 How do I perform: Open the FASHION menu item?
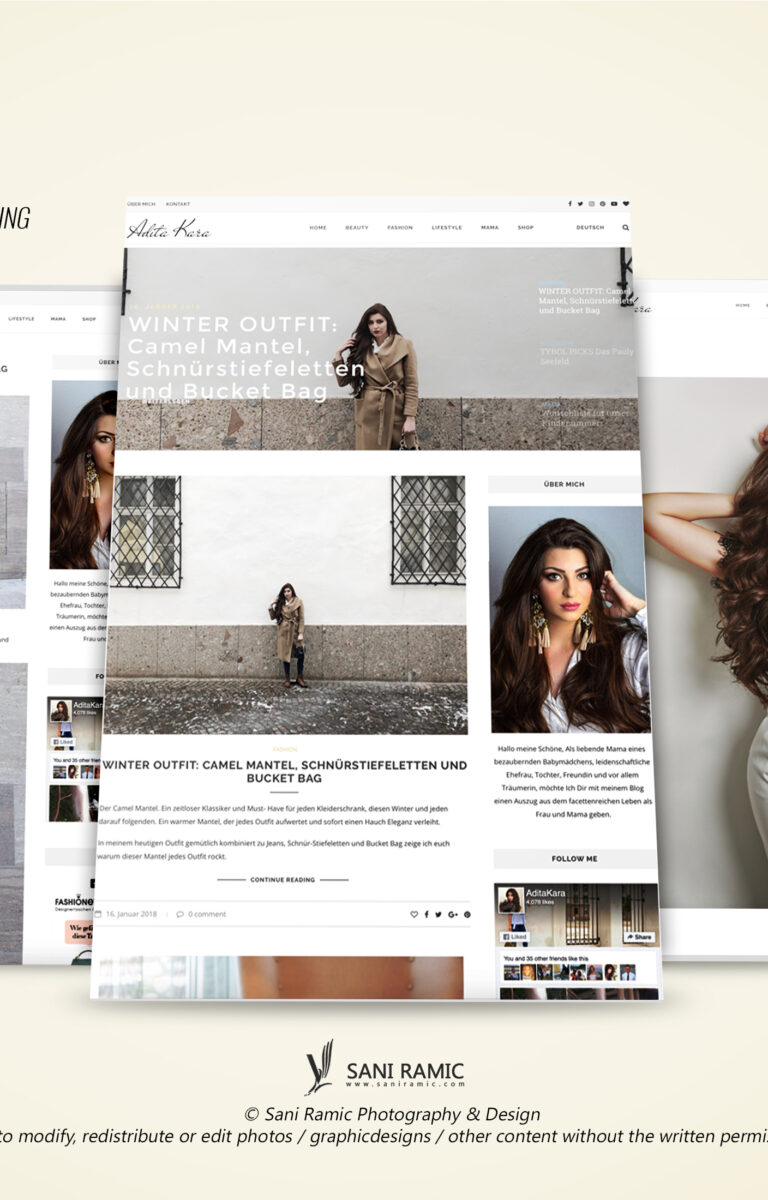[x=400, y=227]
